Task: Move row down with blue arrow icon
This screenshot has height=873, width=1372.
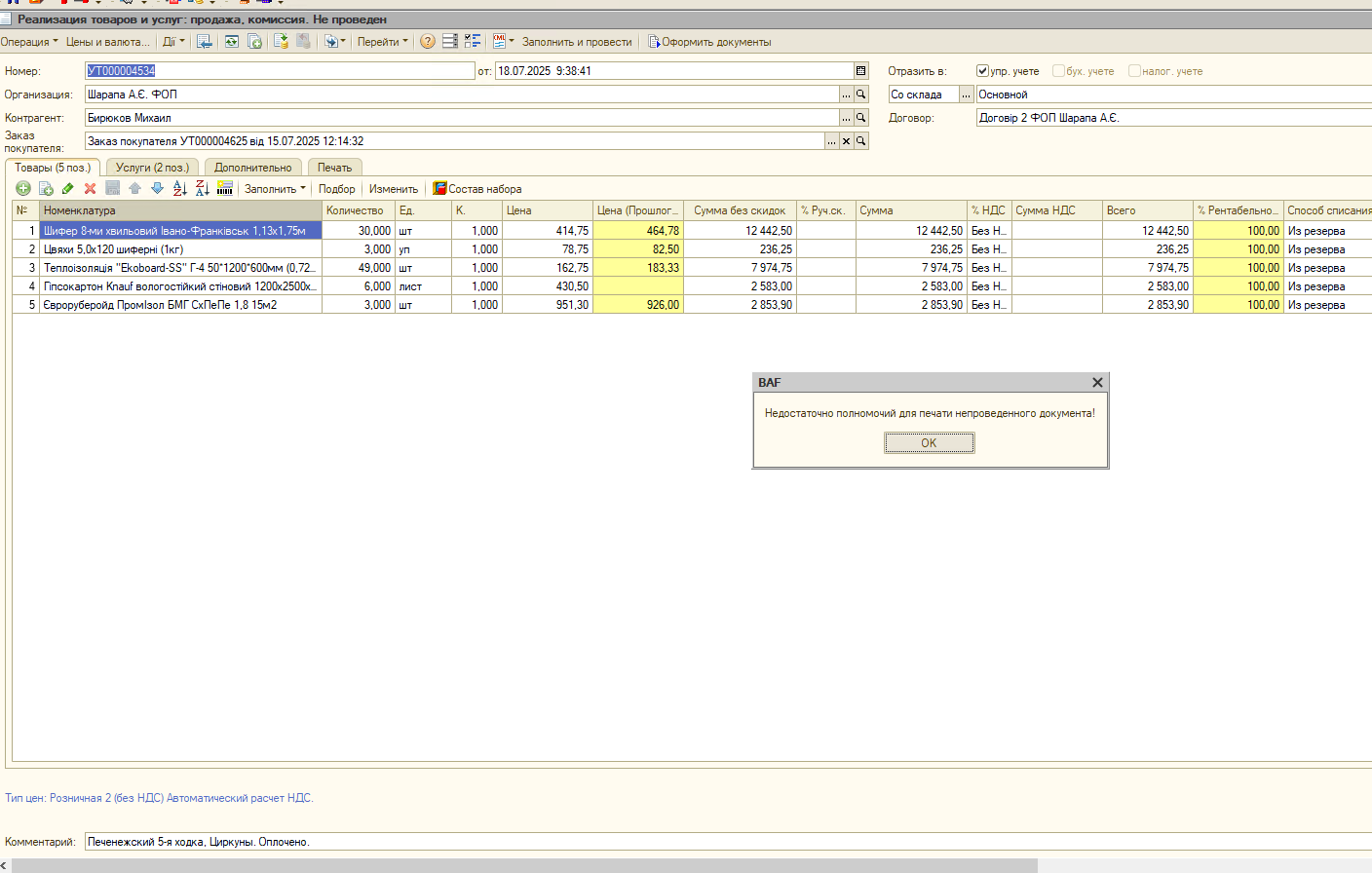Action: point(157,188)
